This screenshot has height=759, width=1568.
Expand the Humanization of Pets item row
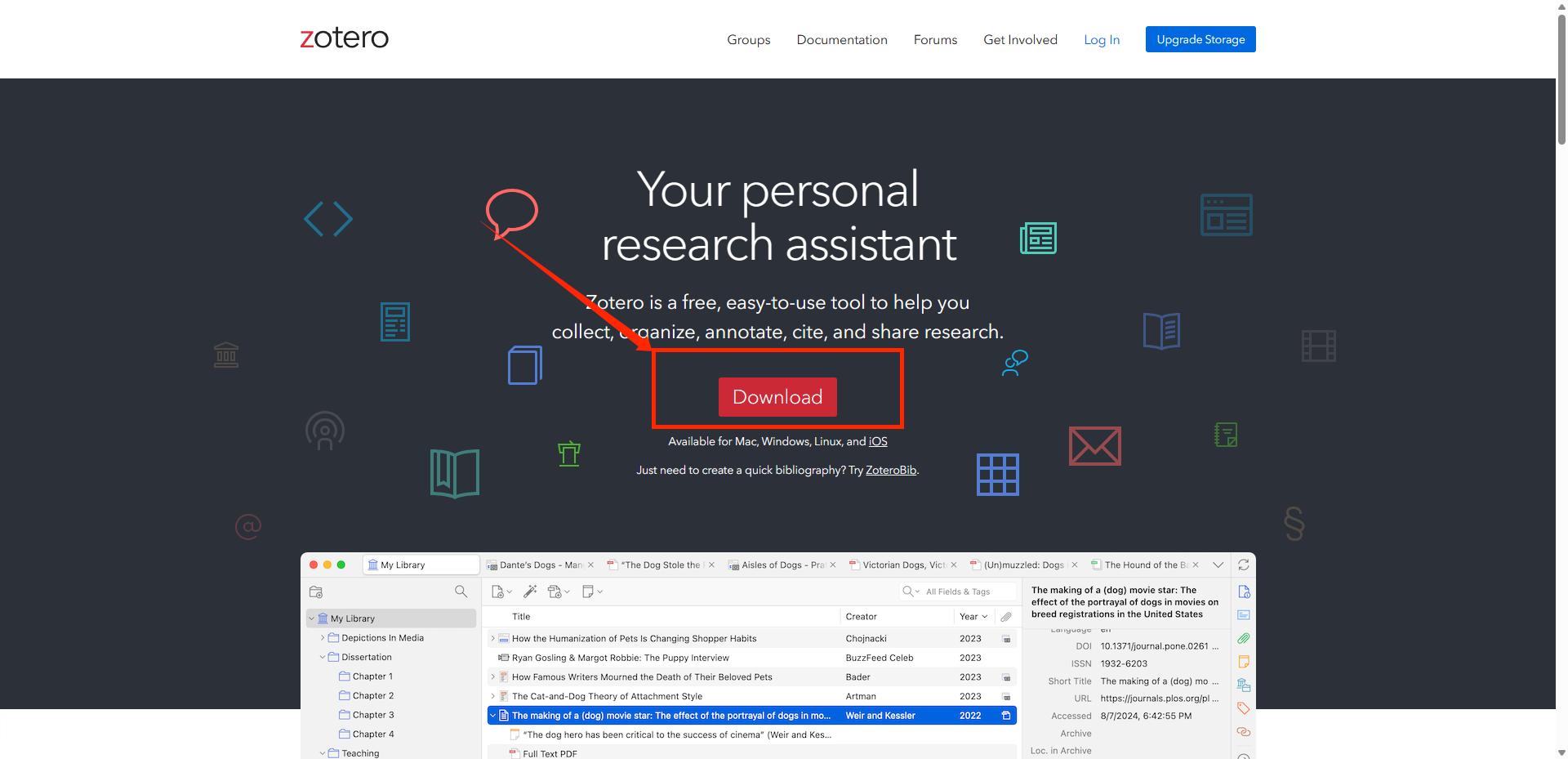492,639
